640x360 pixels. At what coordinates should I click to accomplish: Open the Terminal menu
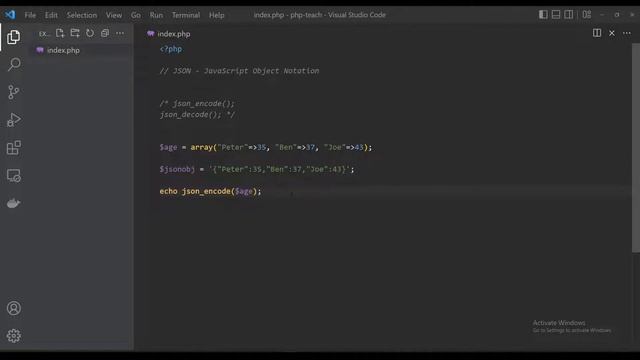pyautogui.click(x=186, y=15)
